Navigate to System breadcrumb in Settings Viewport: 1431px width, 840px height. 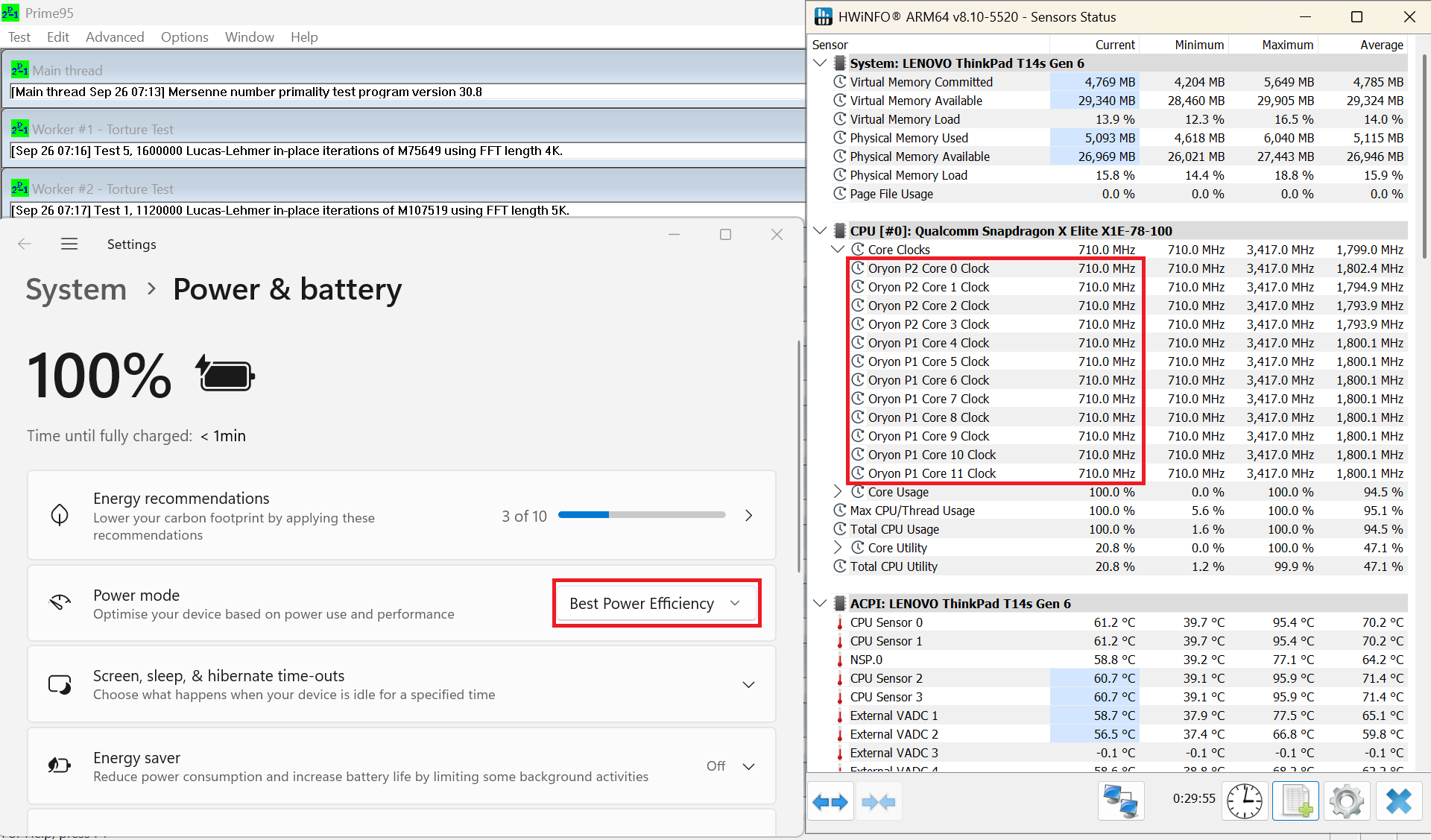click(76, 289)
